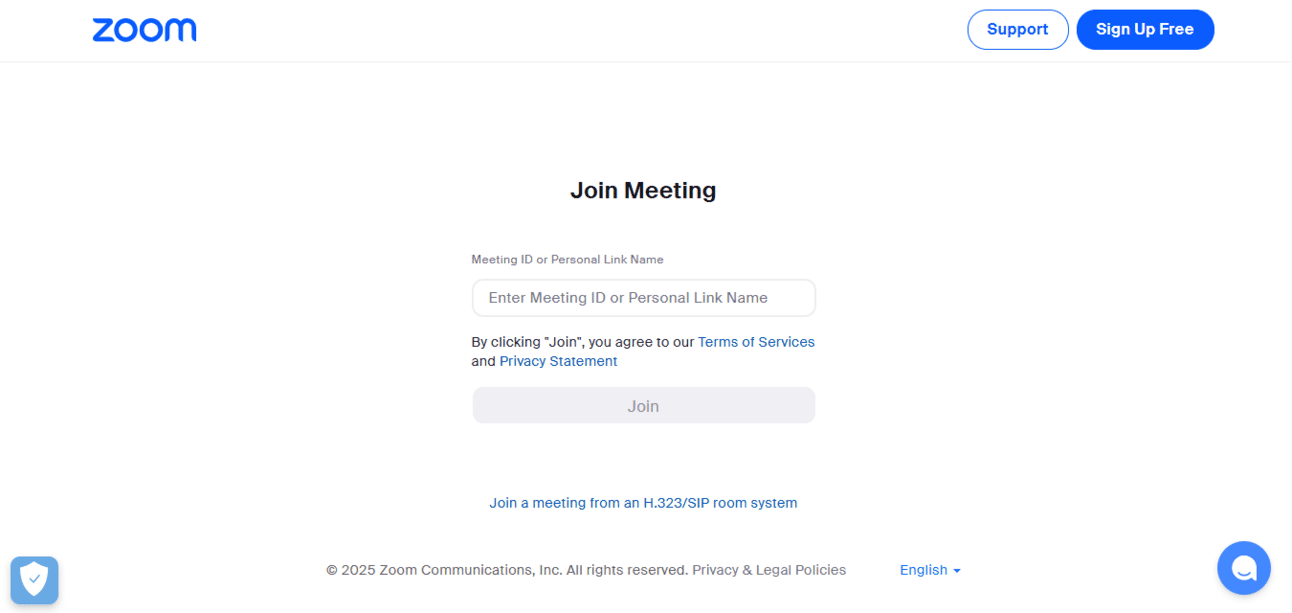Screen dimensions: 1292x613
Task: Click the Join Meeting heading
Action: click(x=643, y=190)
